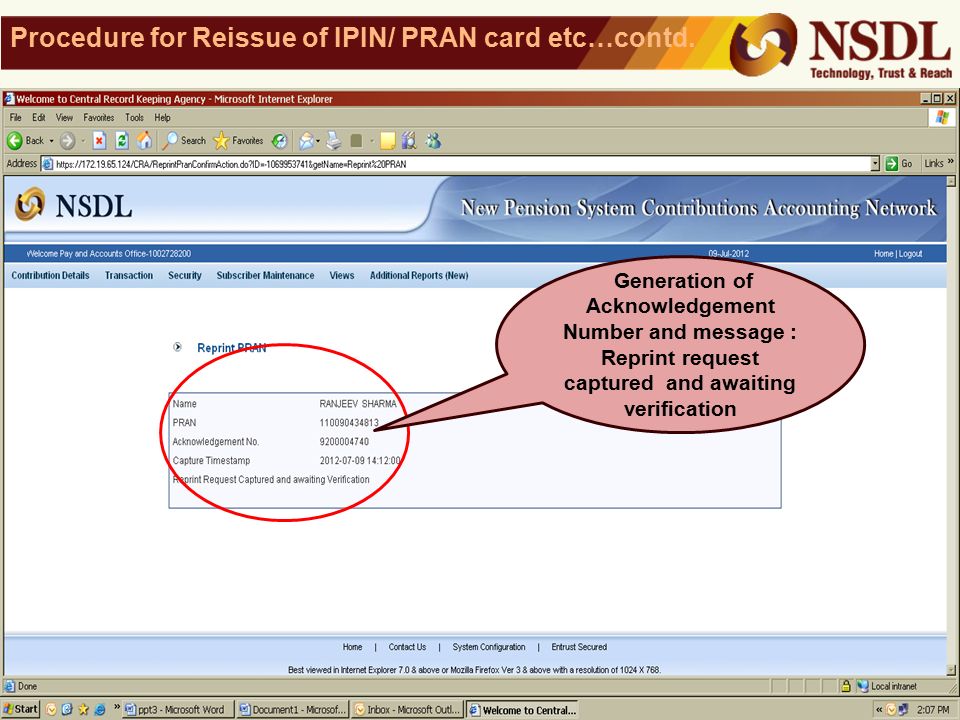Click the star quick launch icon
This screenshot has height=720, width=960.
click(83, 710)
